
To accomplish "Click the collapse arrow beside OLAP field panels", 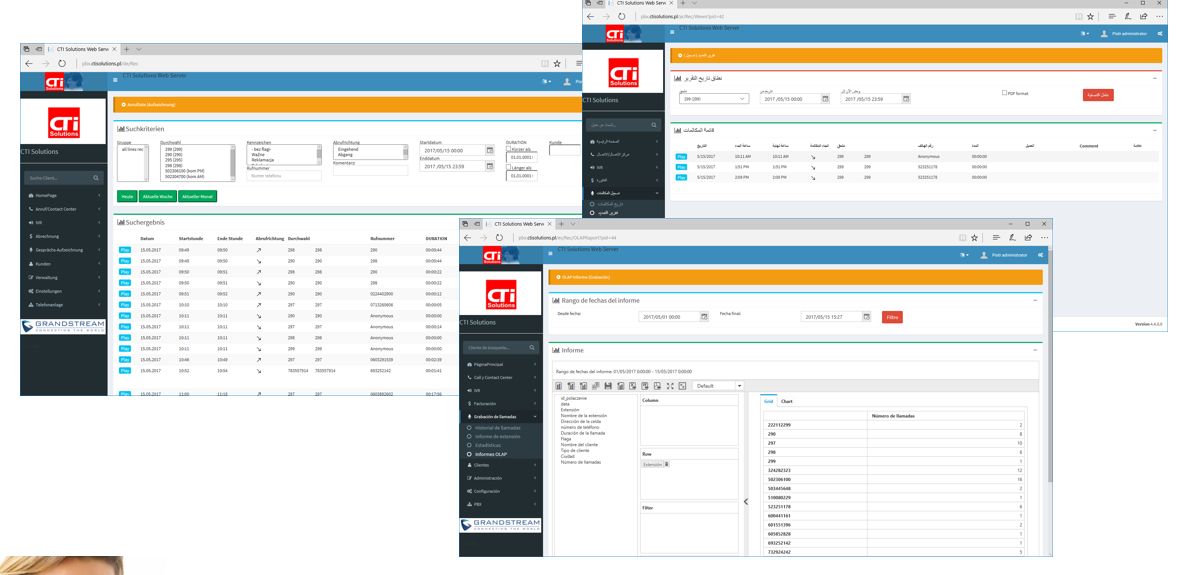I will (745, 501).
